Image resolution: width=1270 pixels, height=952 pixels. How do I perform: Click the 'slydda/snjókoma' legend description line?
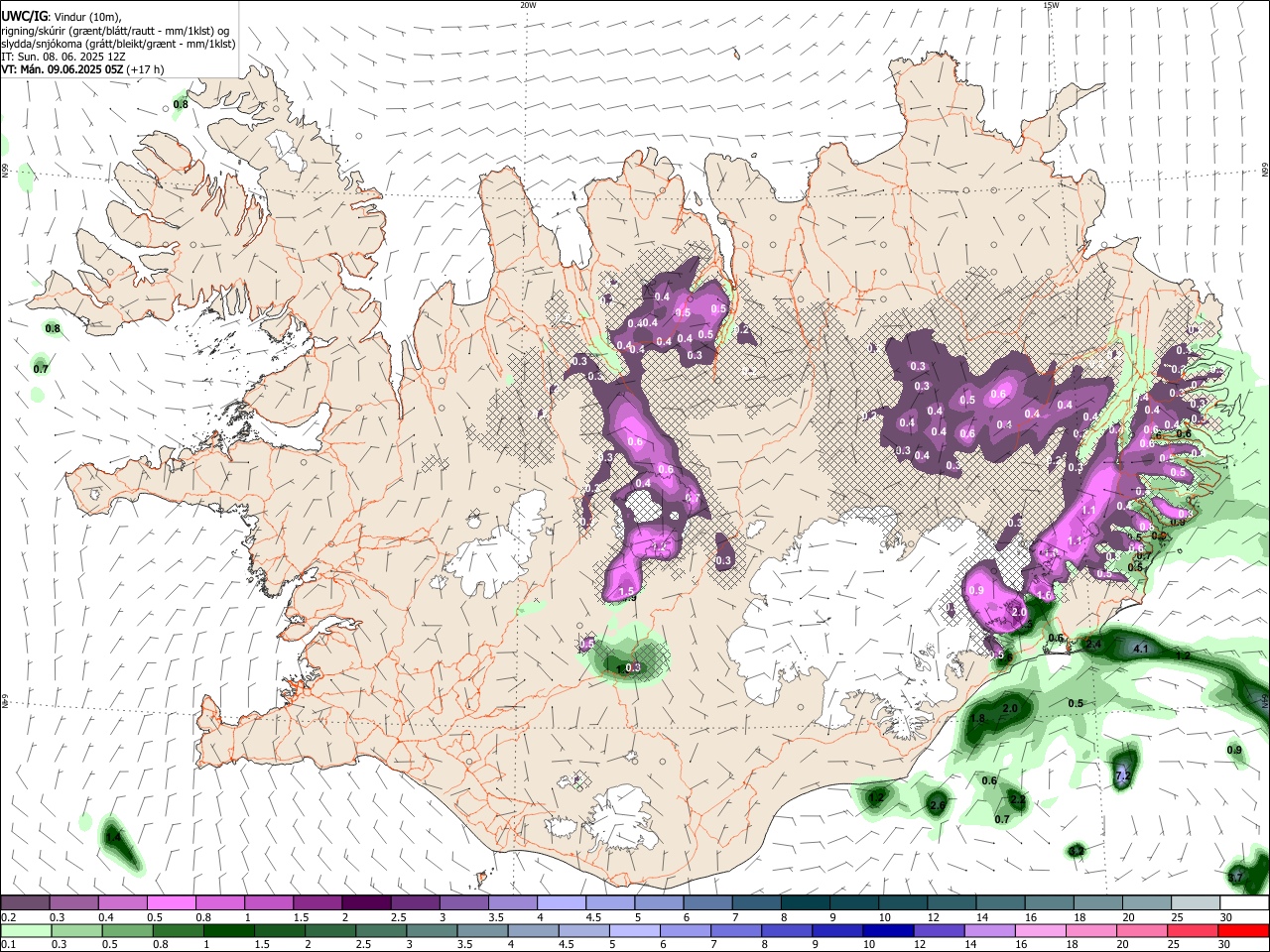[x=118, y=44]
